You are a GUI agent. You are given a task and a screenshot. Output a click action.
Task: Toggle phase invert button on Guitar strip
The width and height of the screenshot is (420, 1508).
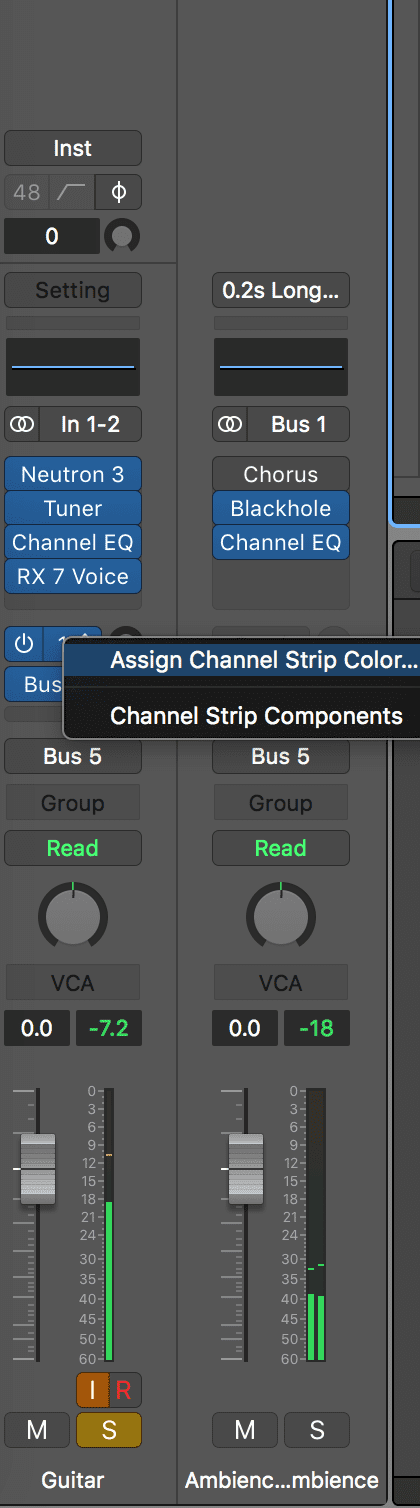pyautogui.click(x=118, y=191)
